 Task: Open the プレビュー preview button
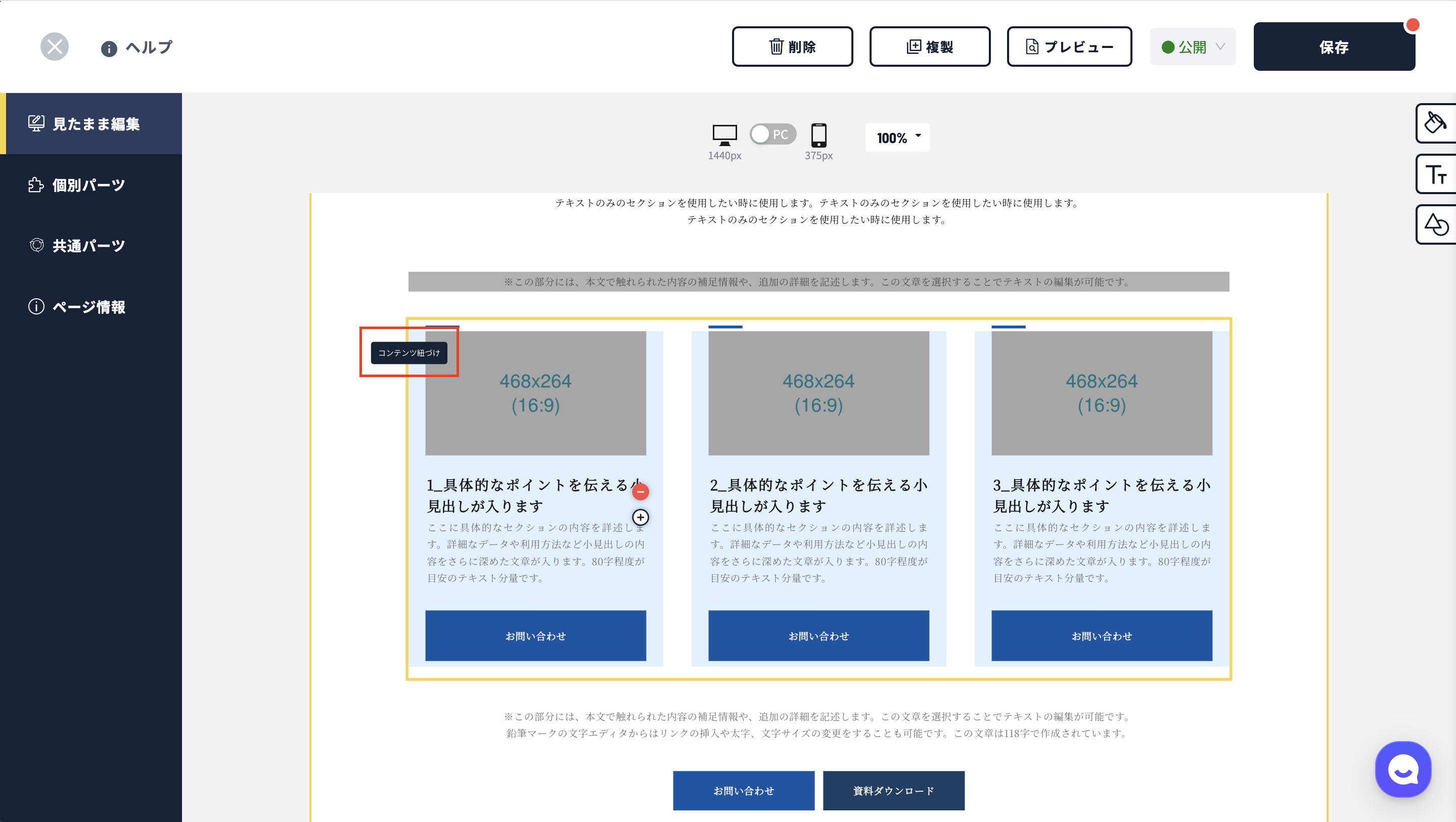(1069, 47)
